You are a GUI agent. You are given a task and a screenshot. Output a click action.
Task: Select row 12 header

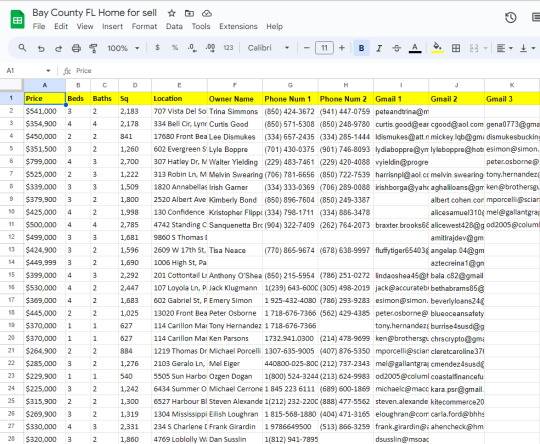(x=11, y=237)
